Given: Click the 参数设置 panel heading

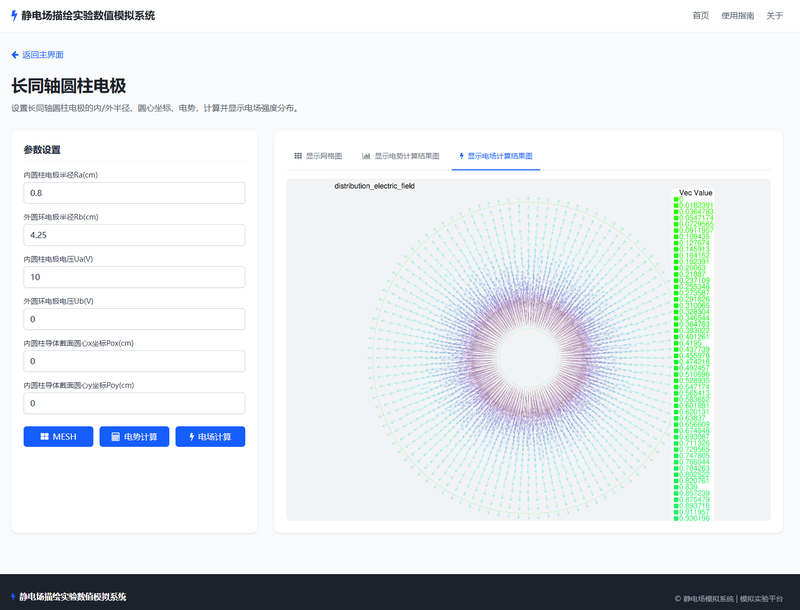Looking at the screenshot, I should (x=42, y=150).
